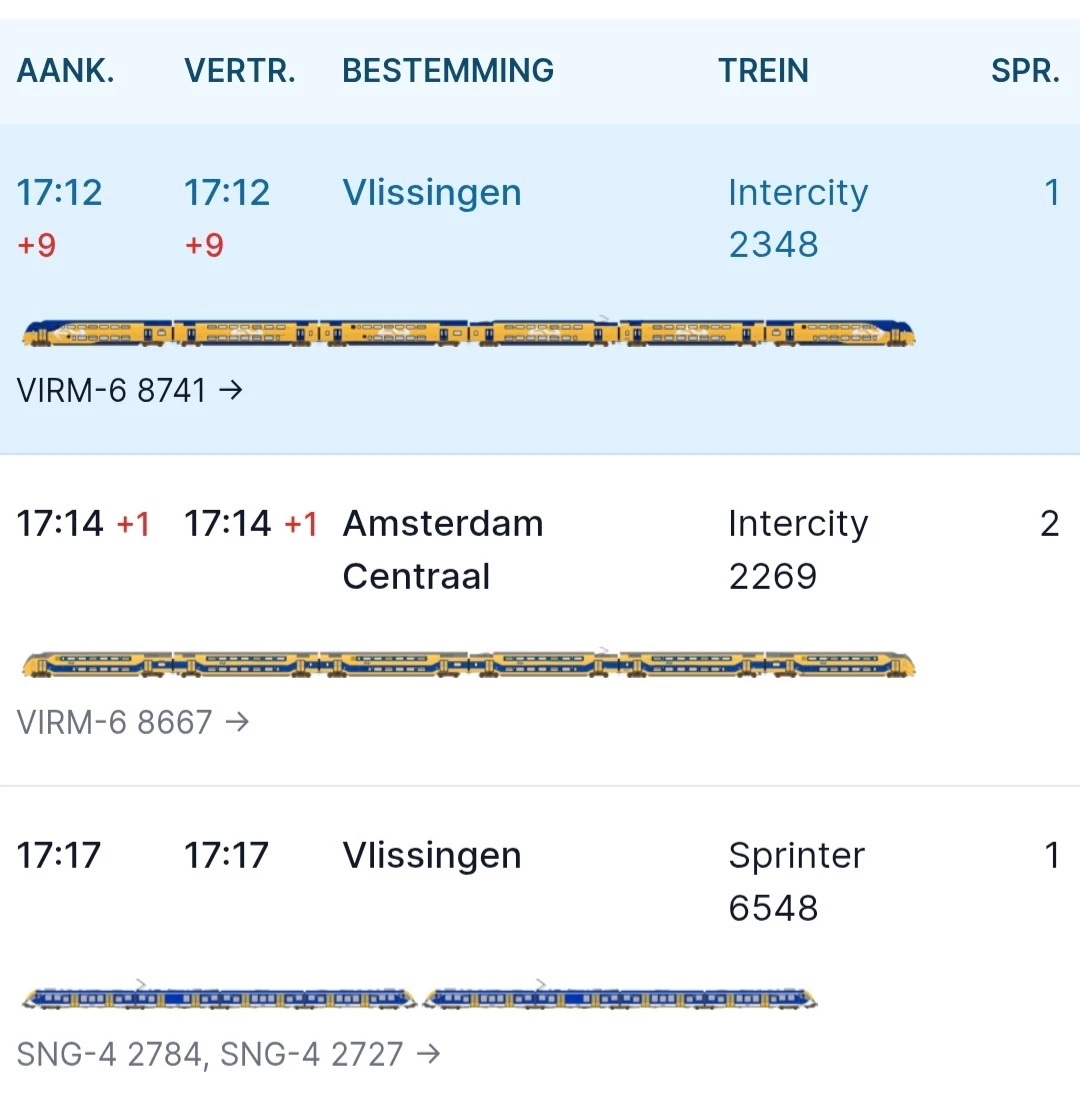The image size is (1080, 1116).
Task: Click the VERTR. column header
Action: (x=240, y=71)
